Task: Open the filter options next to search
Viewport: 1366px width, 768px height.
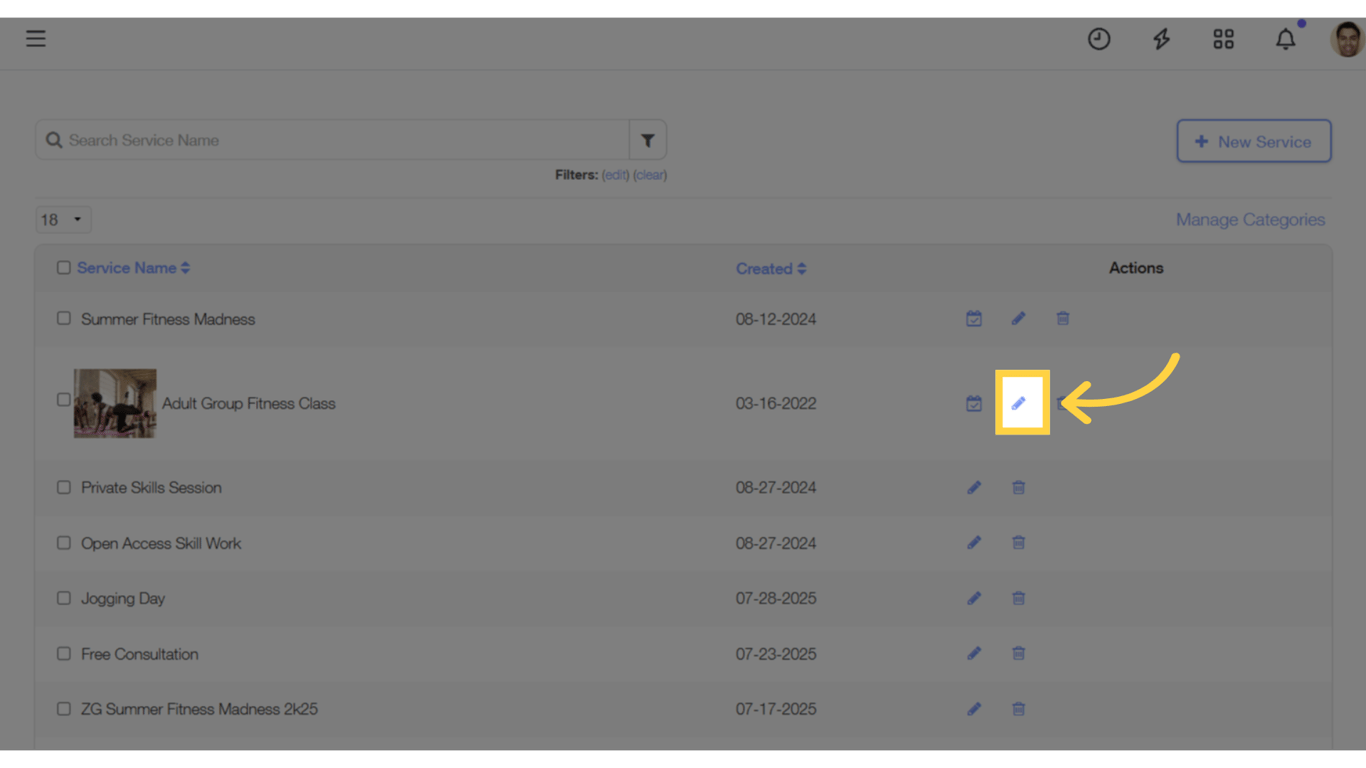Action: click(x=647, y=139)
